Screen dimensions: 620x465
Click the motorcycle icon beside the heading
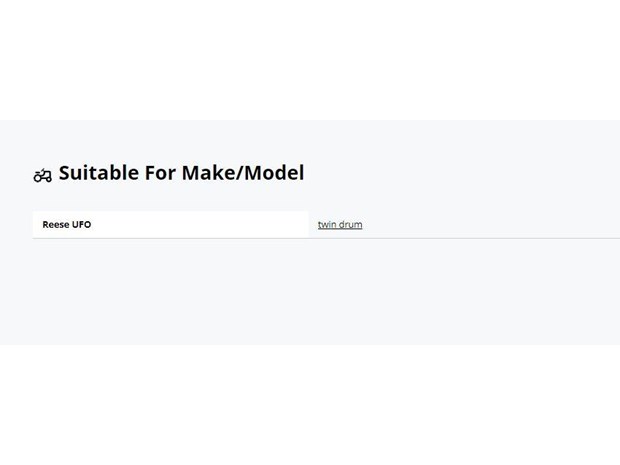pos(43,175)
